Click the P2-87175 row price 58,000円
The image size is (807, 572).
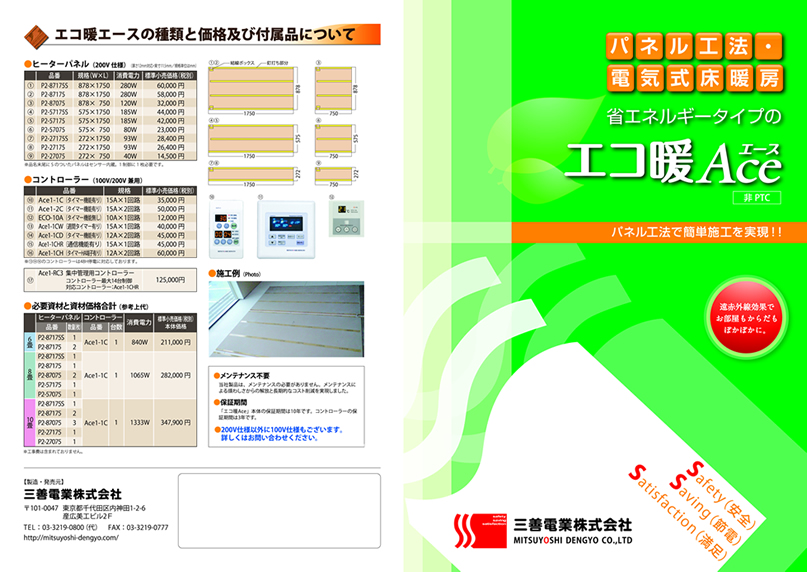[x=170, y=95]
